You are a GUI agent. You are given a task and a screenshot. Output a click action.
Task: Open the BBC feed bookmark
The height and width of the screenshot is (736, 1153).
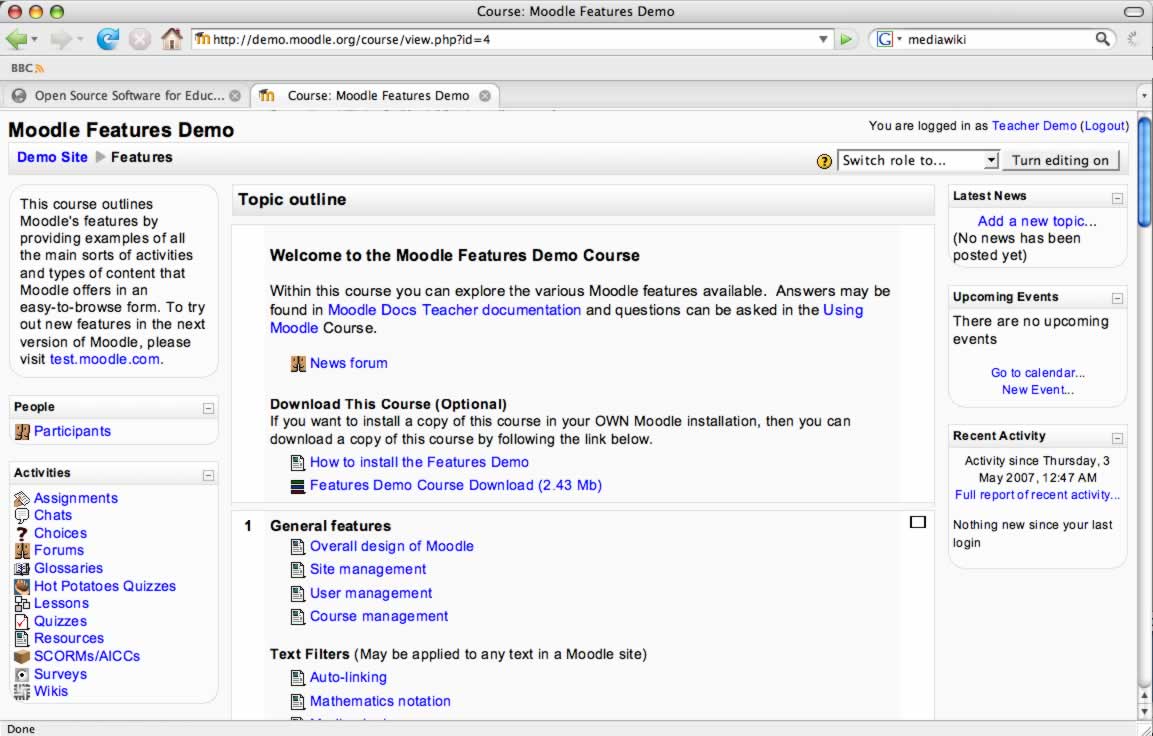[28, 68]
